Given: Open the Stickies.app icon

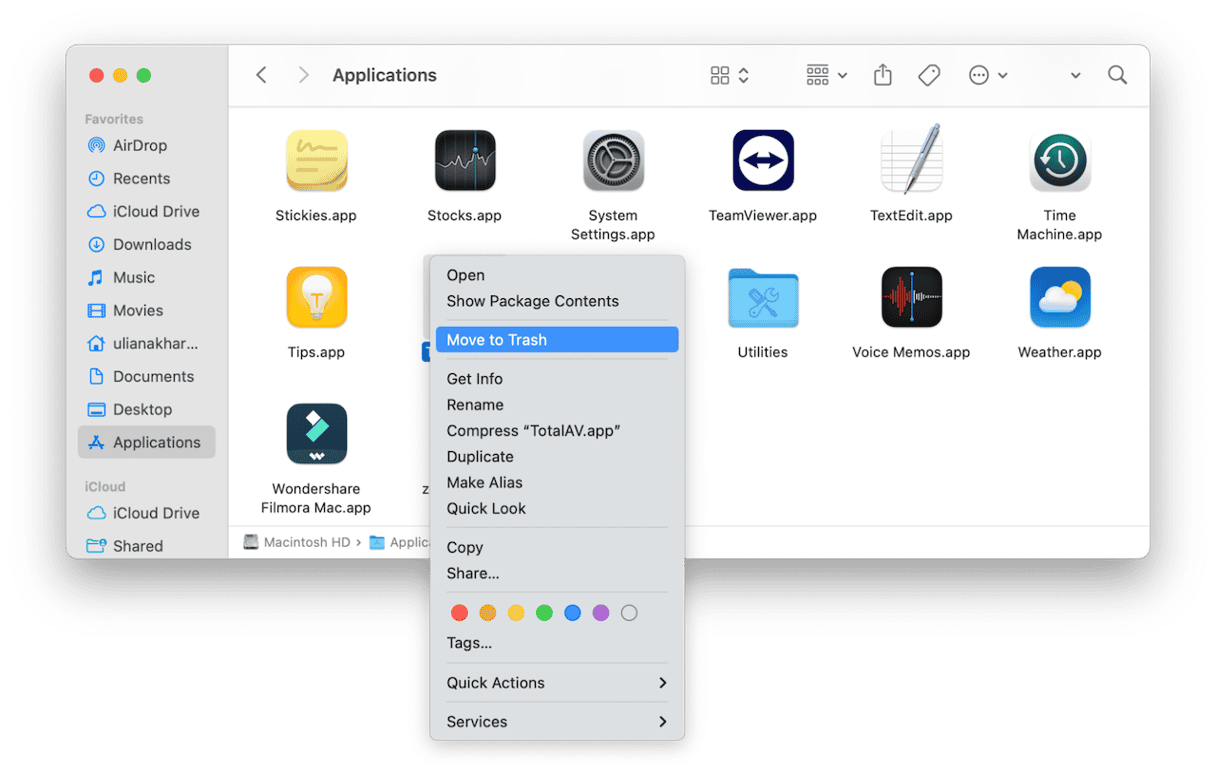Looking at the screenshot, I should pyautogui.click(x=316, y=160).
